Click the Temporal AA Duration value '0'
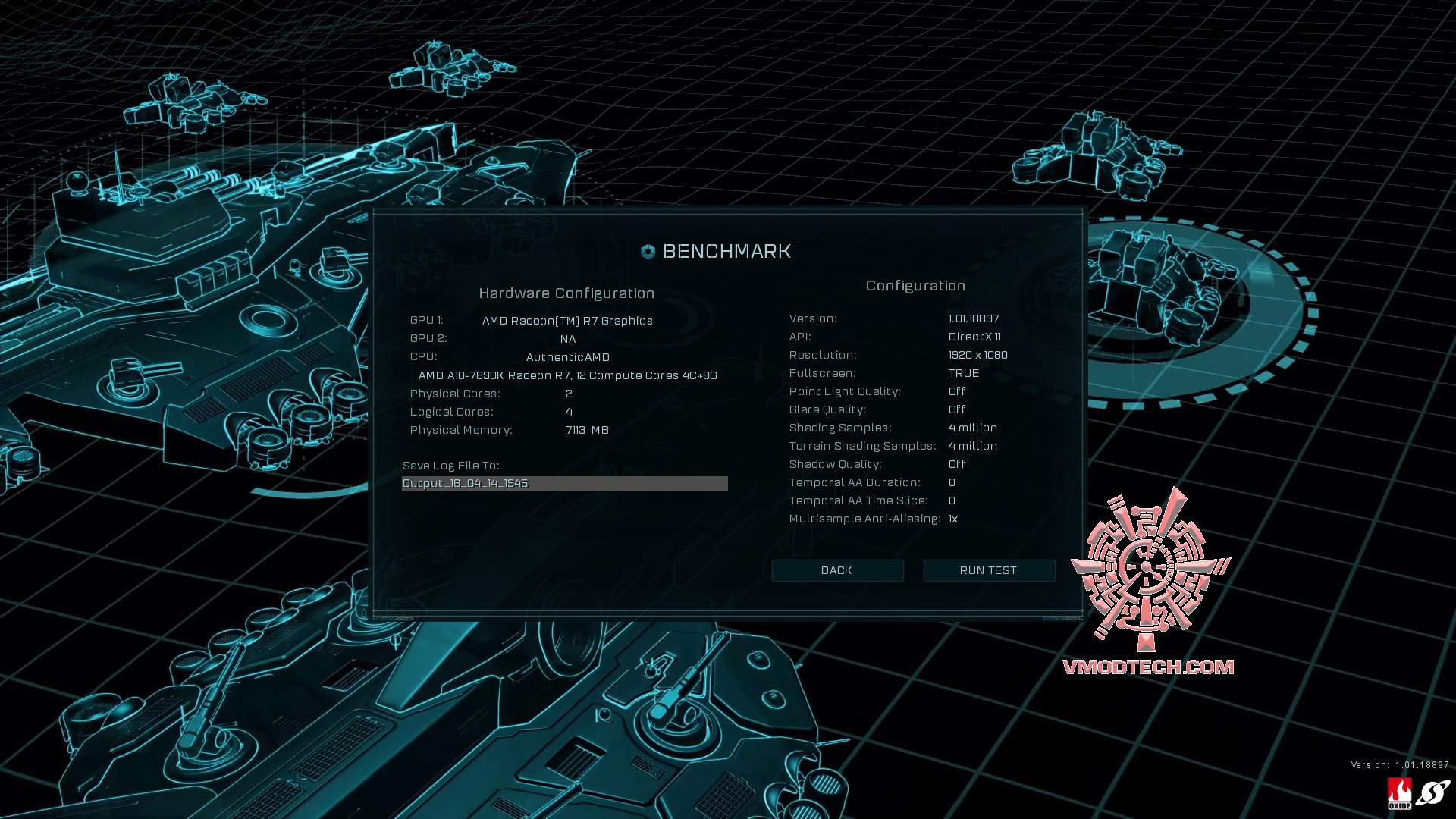The image size is (1456, 819). pos(952,482)
